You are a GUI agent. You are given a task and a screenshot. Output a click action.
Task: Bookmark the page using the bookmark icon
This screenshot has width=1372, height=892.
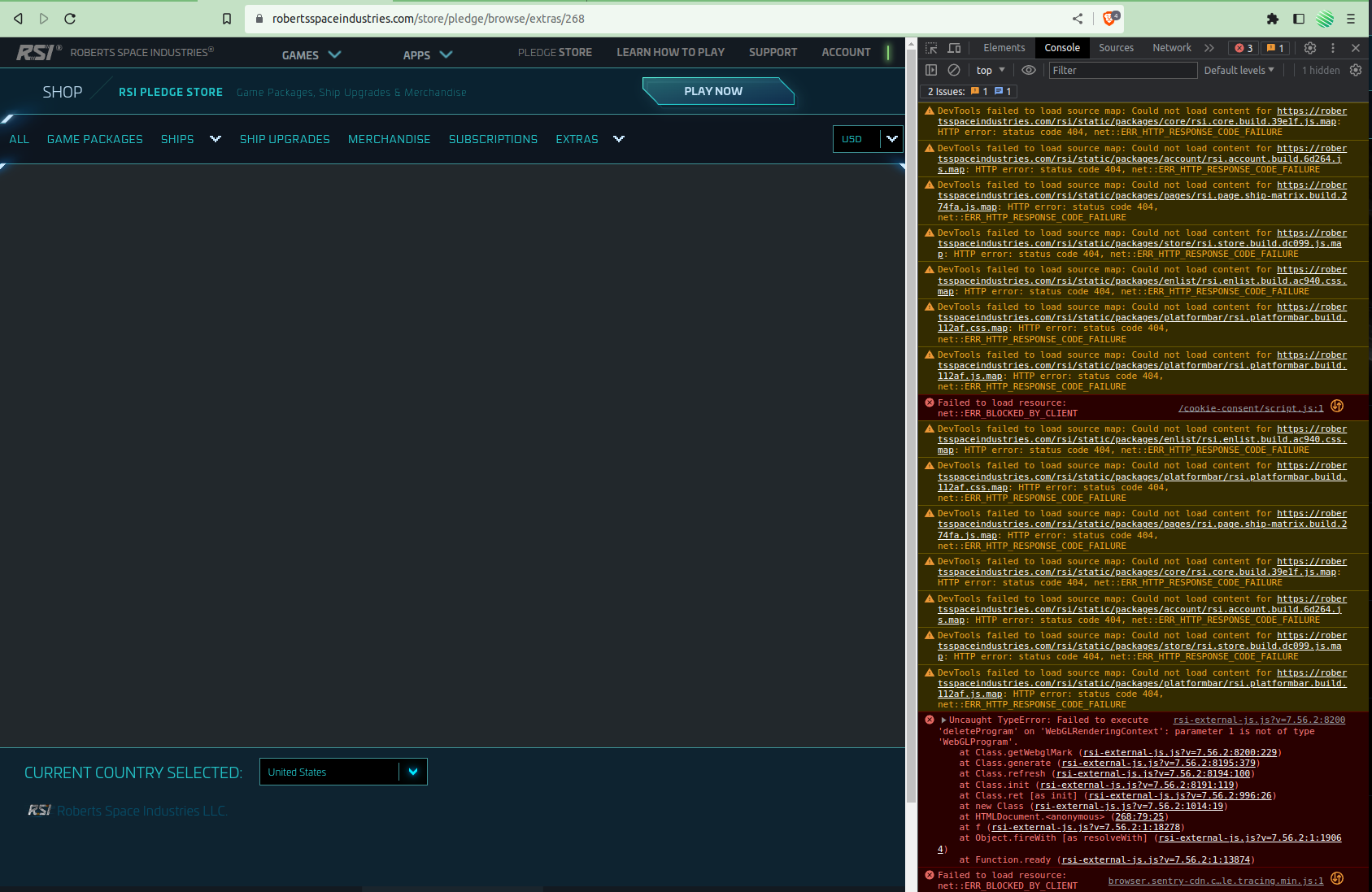227,19
